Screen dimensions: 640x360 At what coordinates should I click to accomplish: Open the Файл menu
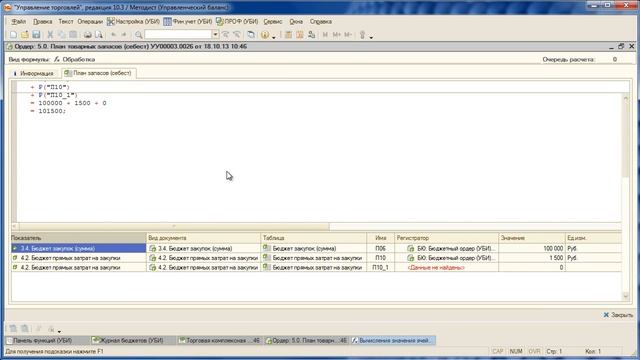coord(19,22)
